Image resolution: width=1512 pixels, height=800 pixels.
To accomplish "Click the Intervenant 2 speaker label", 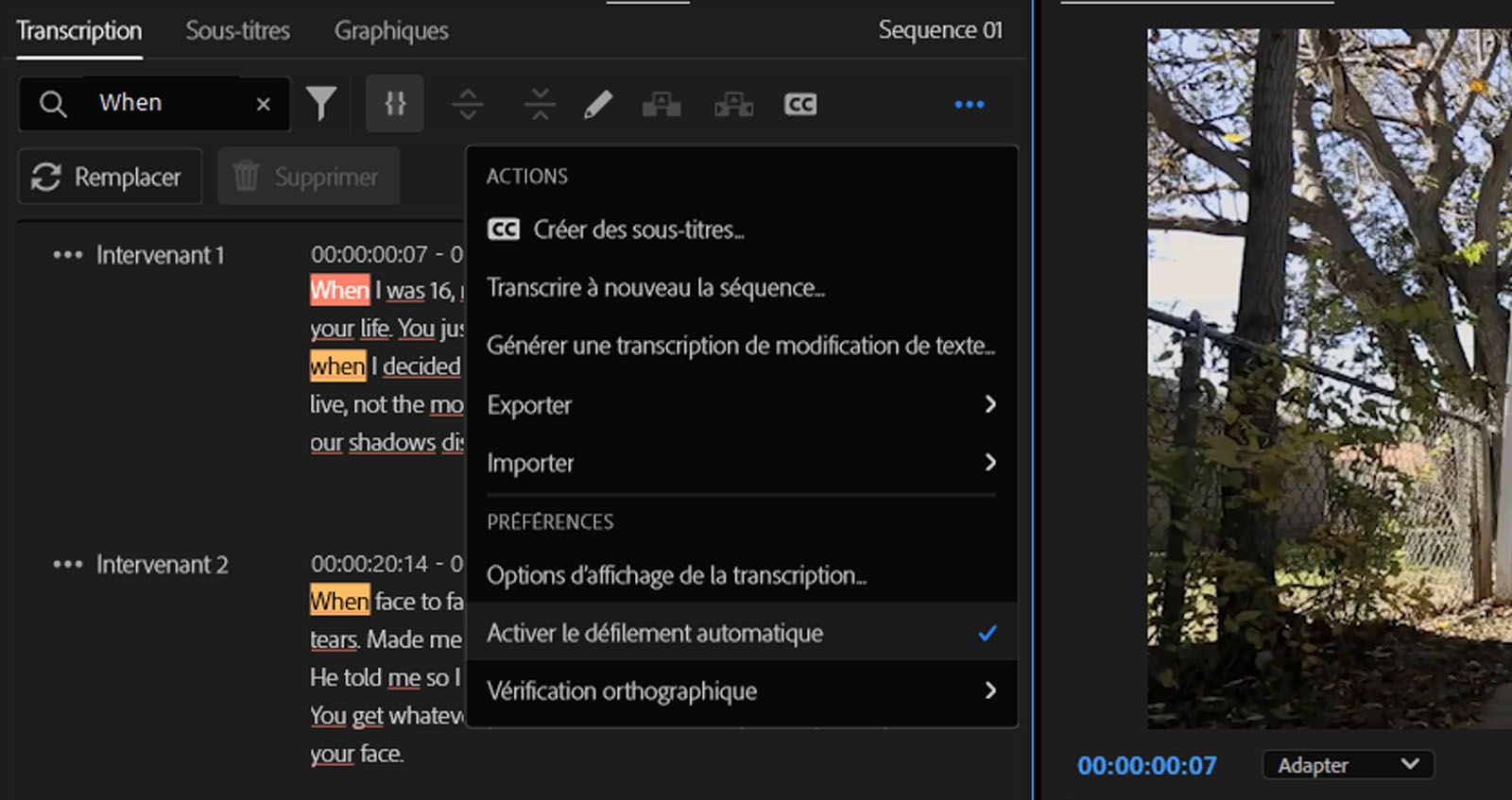I will (x=163, y=565).
